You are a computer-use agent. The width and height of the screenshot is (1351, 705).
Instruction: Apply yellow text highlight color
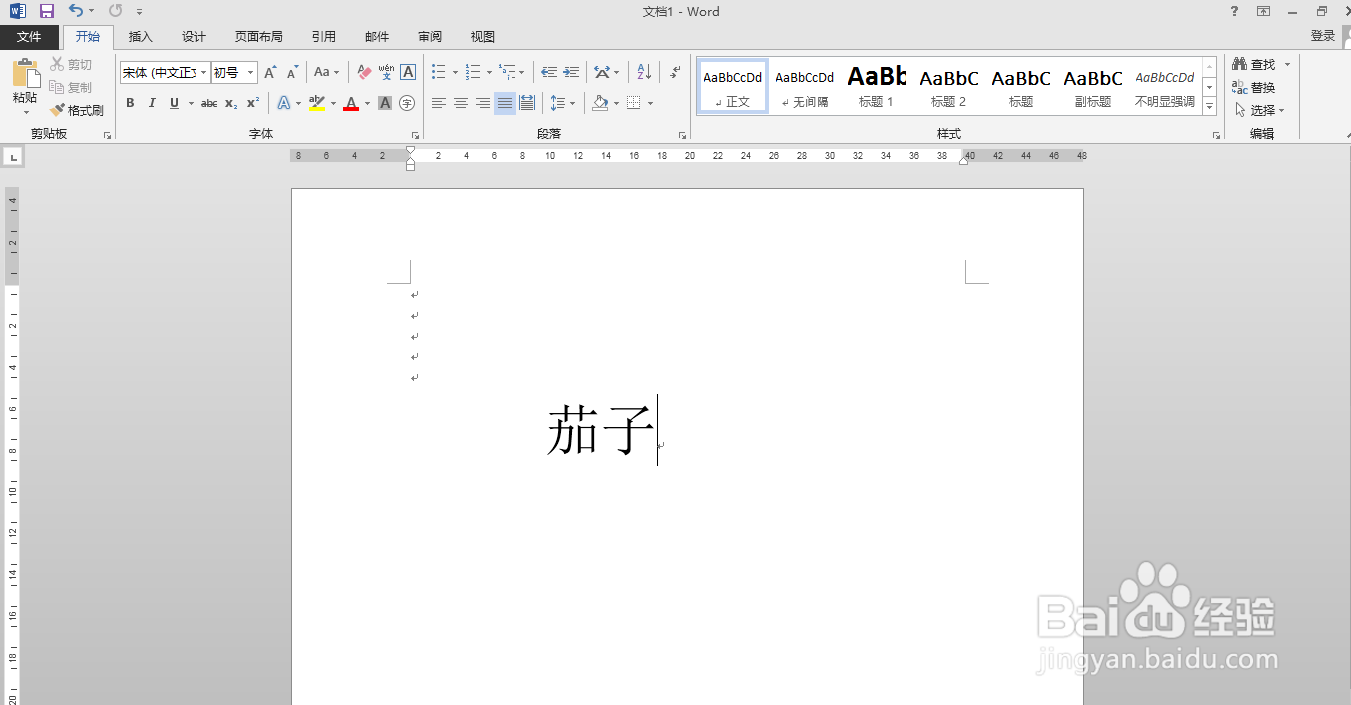point(317,103)
